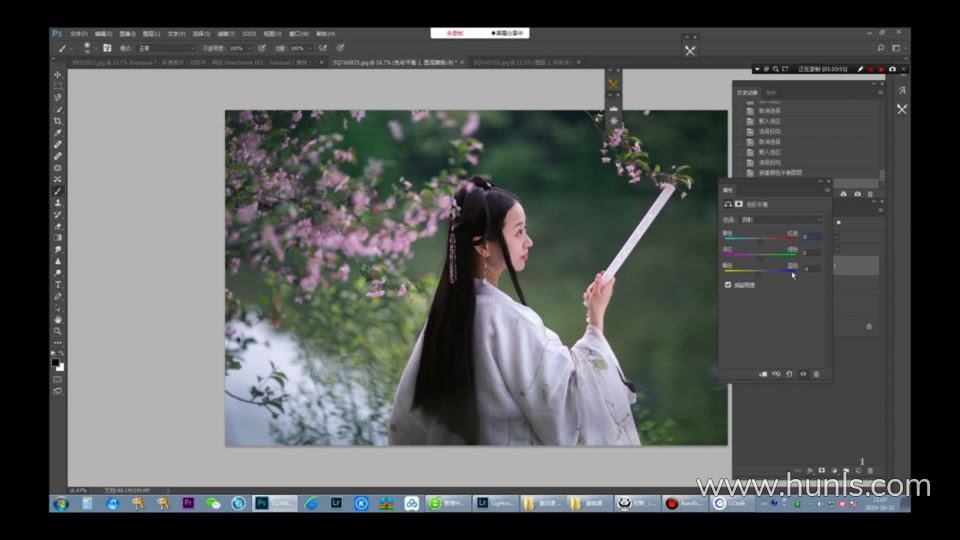Select the Move tool
This screenshot has width=960, height=540.
click(58, 75)
